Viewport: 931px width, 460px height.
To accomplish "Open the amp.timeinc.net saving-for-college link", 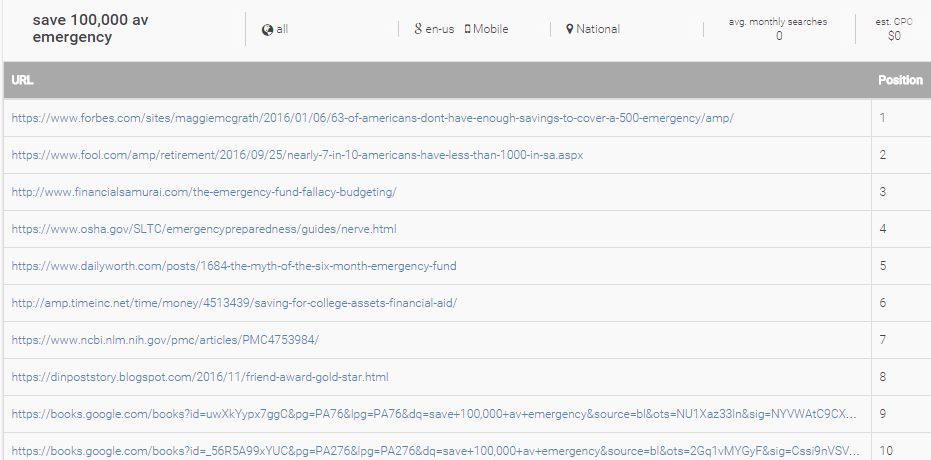I will pyautogui.click(x=234, y=303).
